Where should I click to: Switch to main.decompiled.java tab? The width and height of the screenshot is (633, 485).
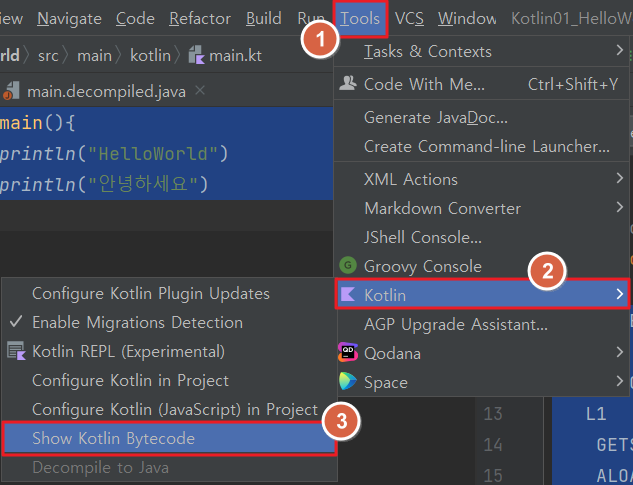(x=107, y=91)
